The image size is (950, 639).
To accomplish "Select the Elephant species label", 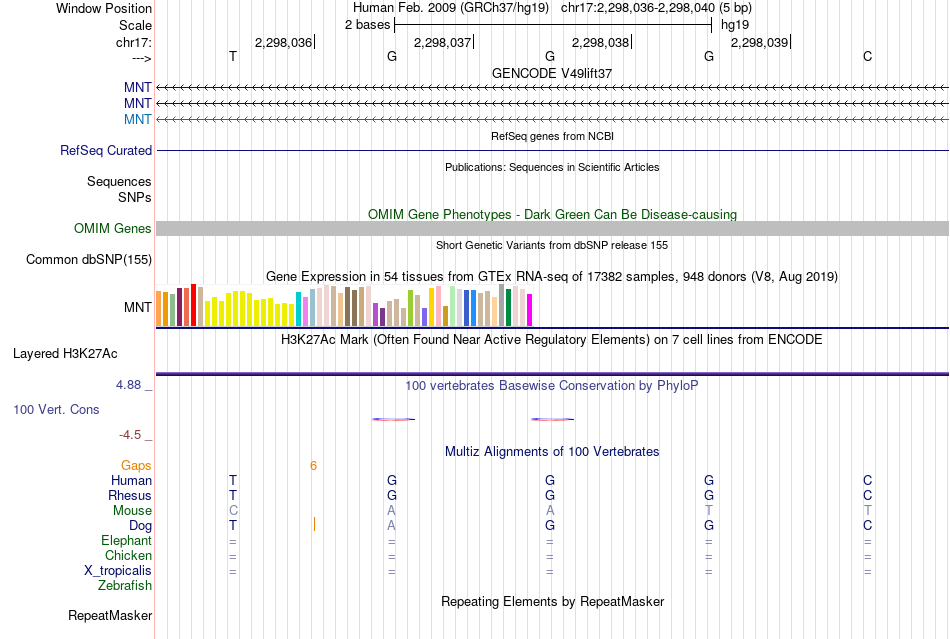I will pyautogui.click(x=126, y=540).
